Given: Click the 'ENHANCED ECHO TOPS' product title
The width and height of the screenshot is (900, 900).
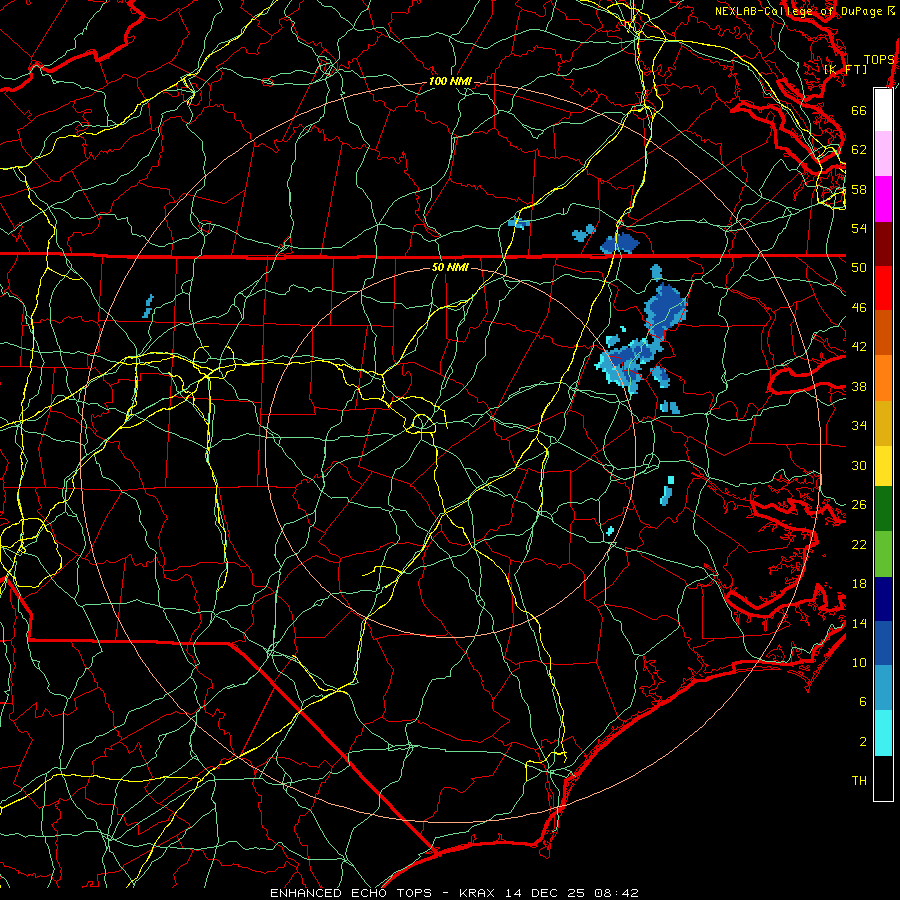Looking at the screenshot, I should (x=351, y=893).
